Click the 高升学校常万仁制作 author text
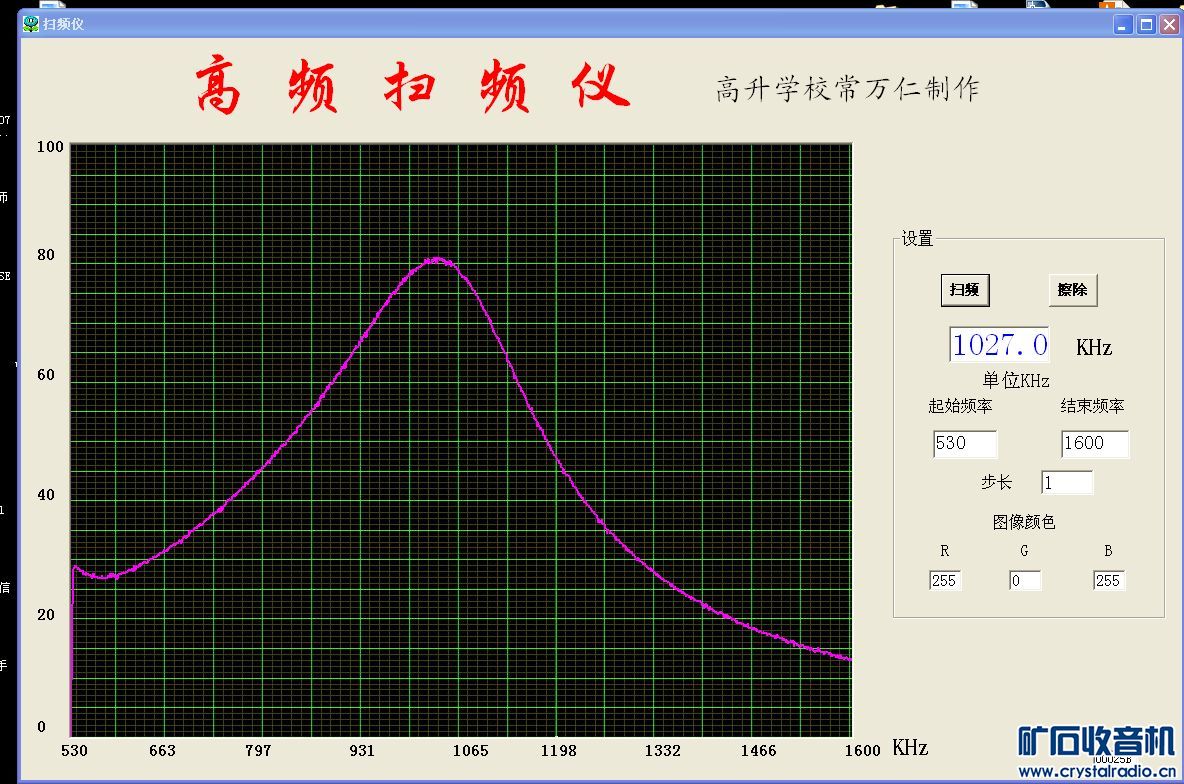 (847, 89)
